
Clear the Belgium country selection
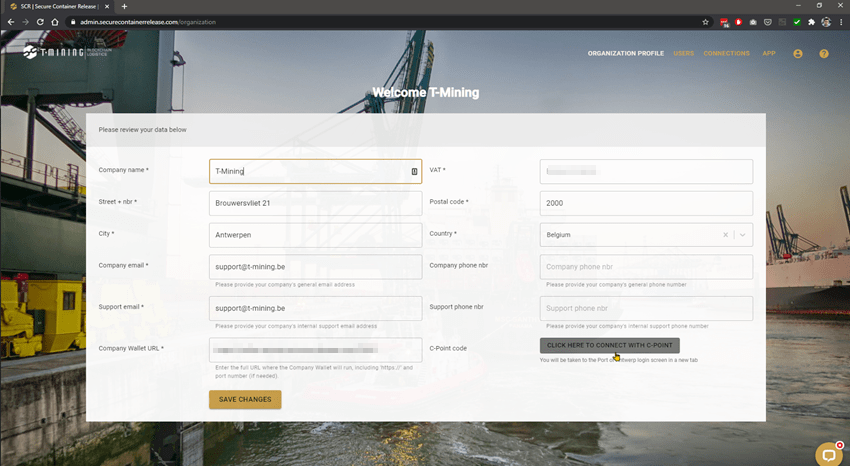pyautogui.click(x=726, y=235)
